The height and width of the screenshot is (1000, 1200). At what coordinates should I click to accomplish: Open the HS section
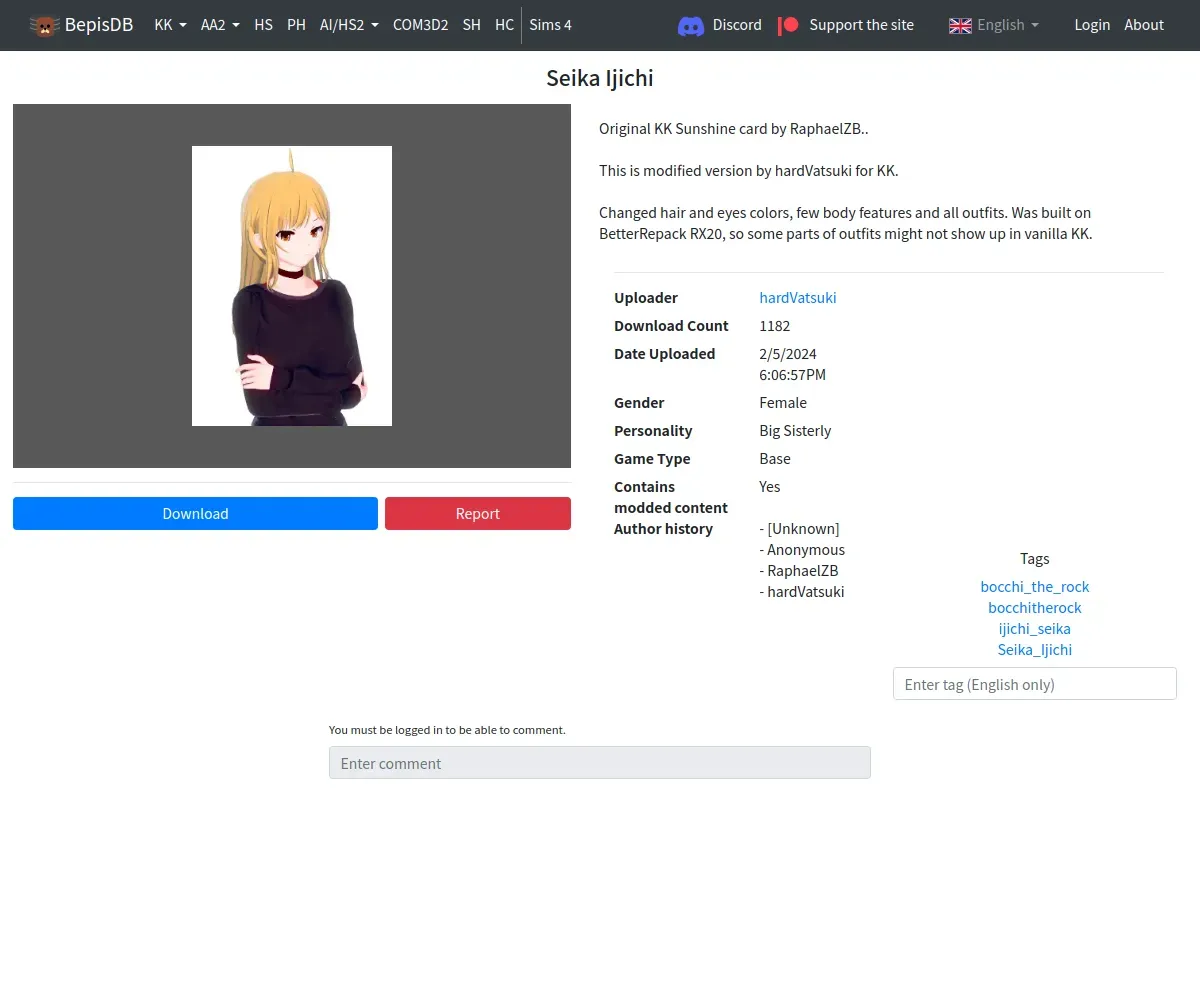pyautogui.click(x=263, y=25)
